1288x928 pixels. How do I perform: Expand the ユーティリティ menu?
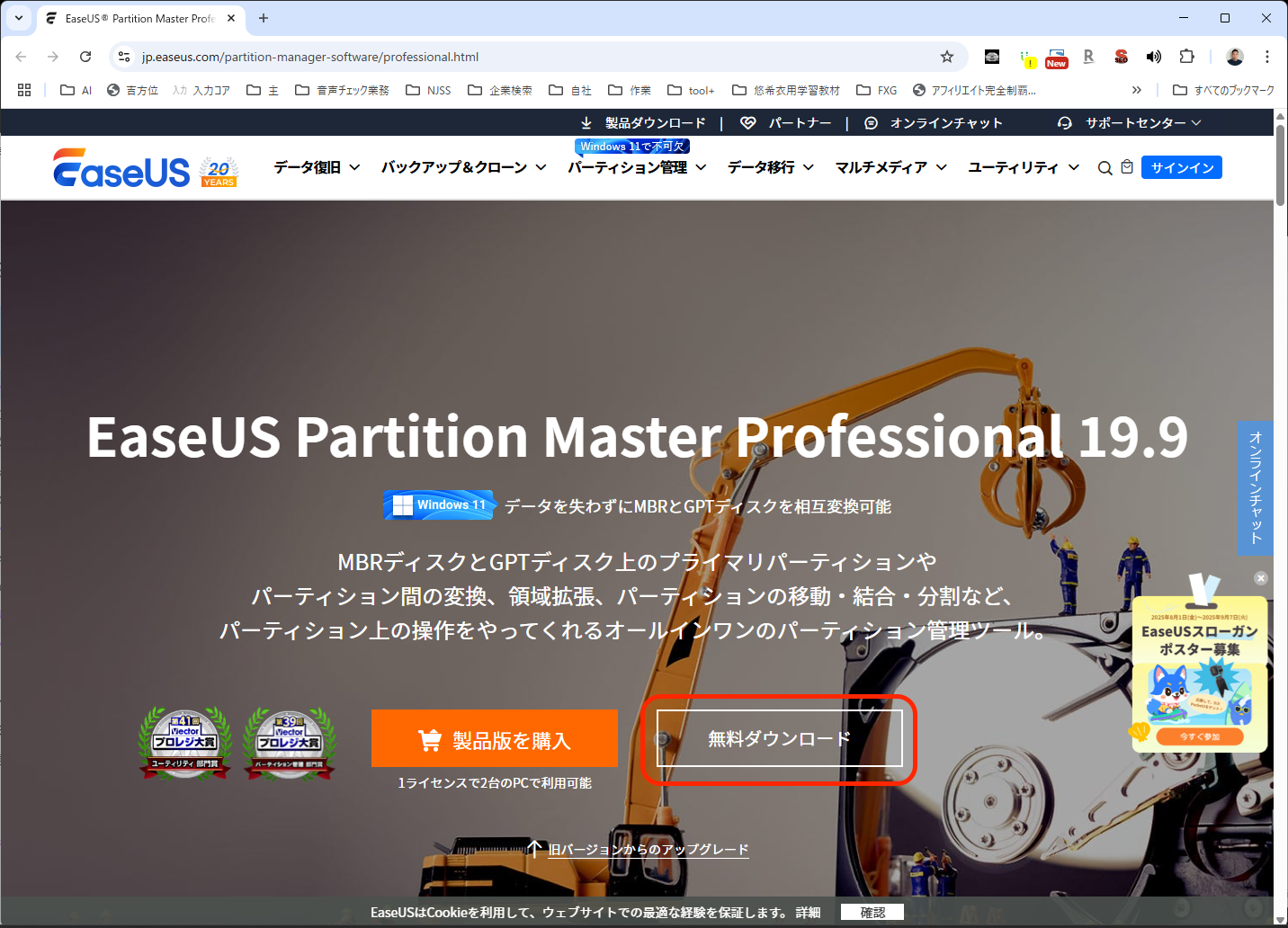[1024, 167]
